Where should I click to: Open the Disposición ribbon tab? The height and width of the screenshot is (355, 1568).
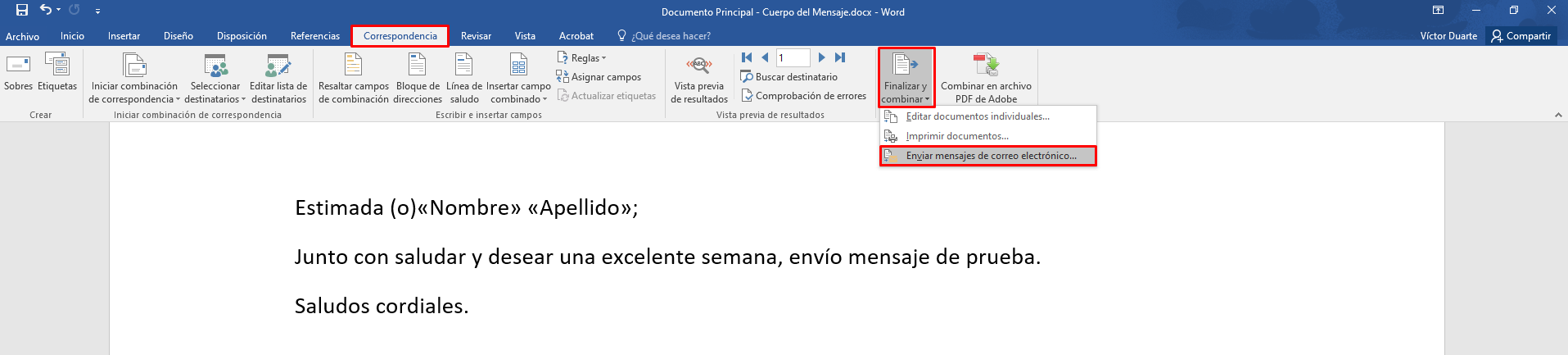click(242, 36)
